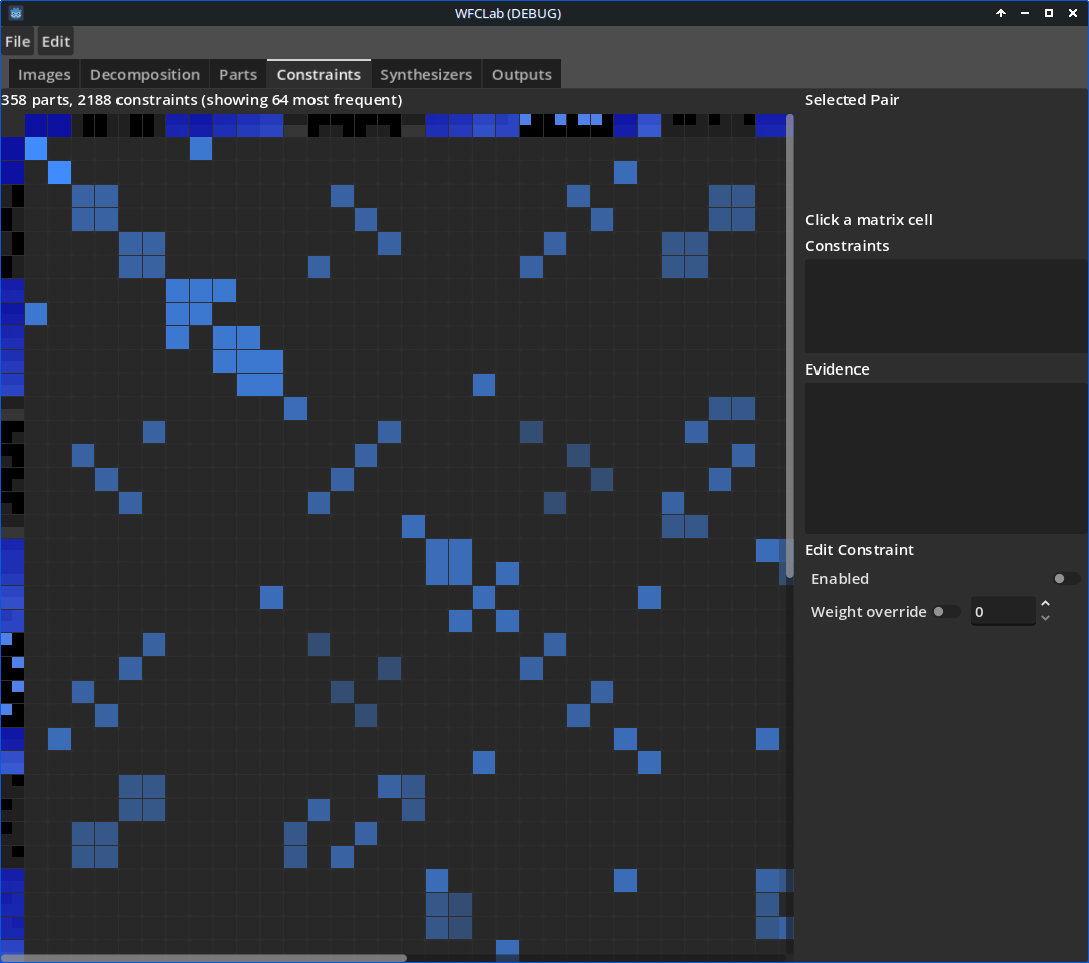Open the Parts tab
The width and height of the screenshot is (1089, 963).
tap(238, 74)
